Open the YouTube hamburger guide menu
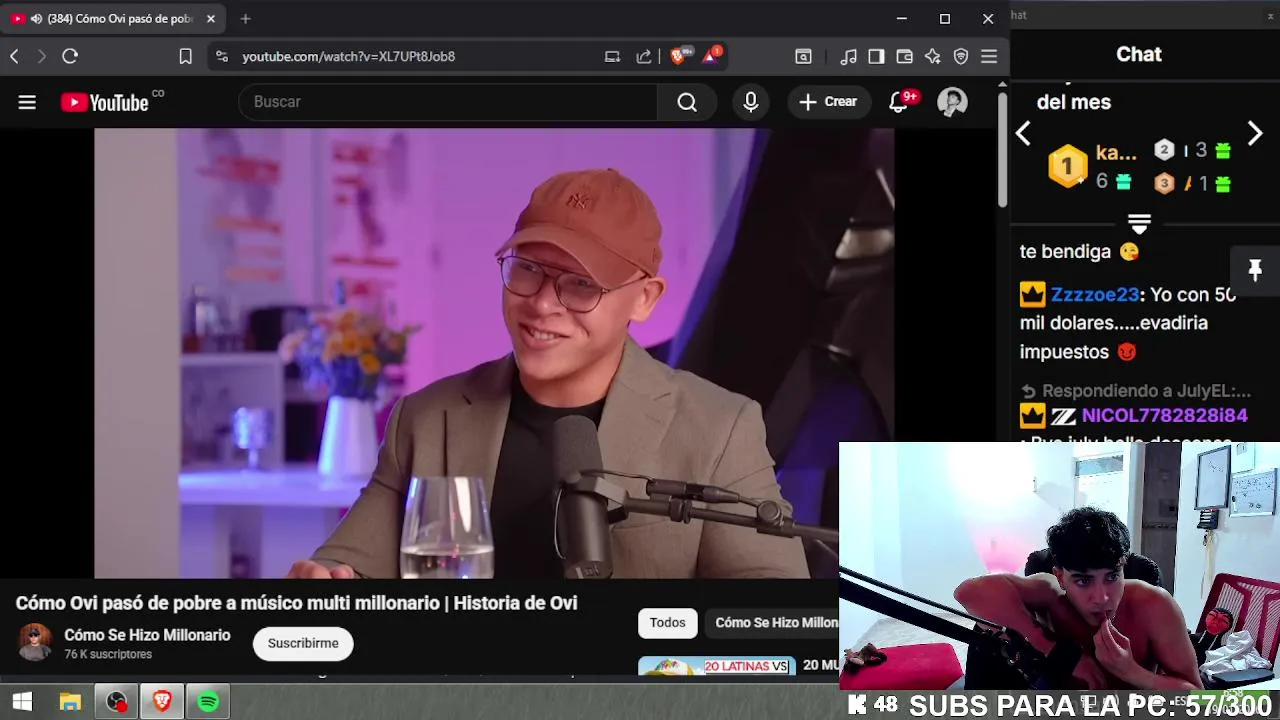Viewport: 1280px width, 720px height. pos(27,102)
